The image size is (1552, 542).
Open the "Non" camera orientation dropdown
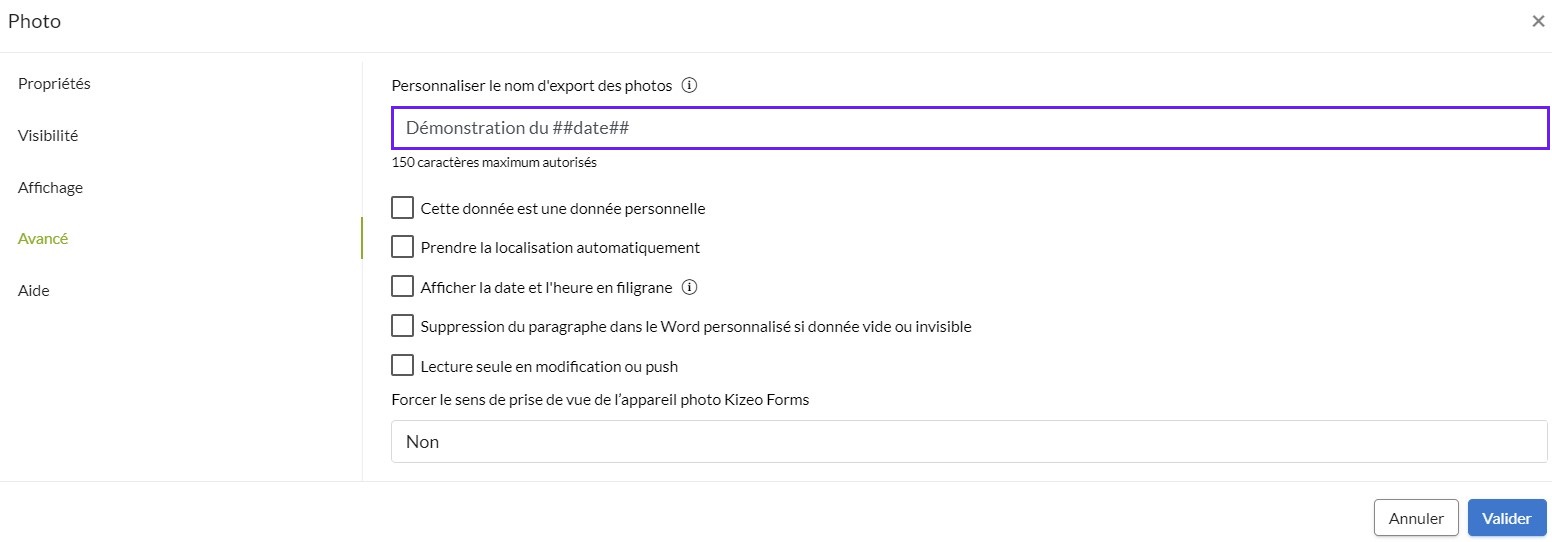969,442
